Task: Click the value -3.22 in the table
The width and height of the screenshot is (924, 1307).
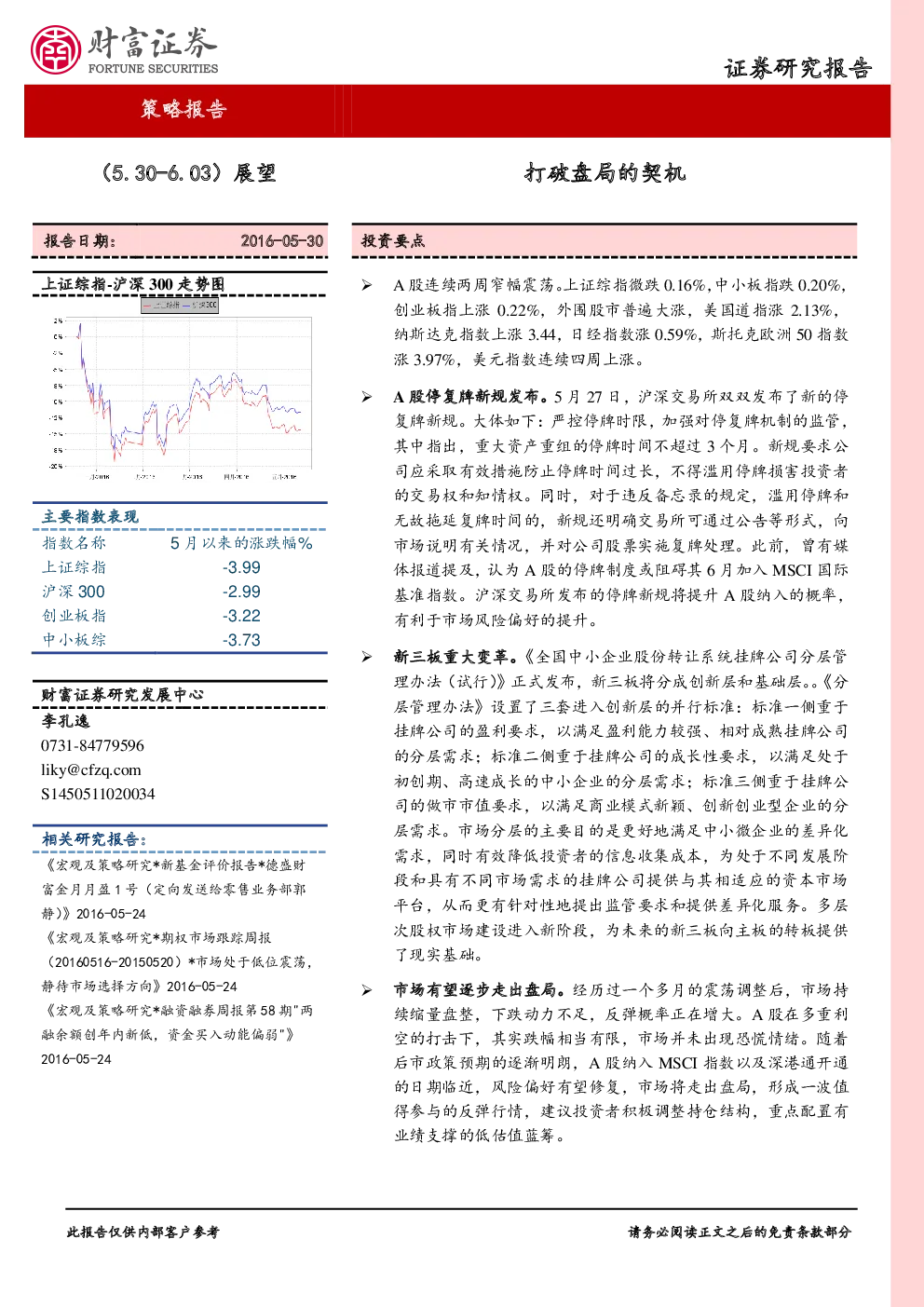Action: coord(241,616)
